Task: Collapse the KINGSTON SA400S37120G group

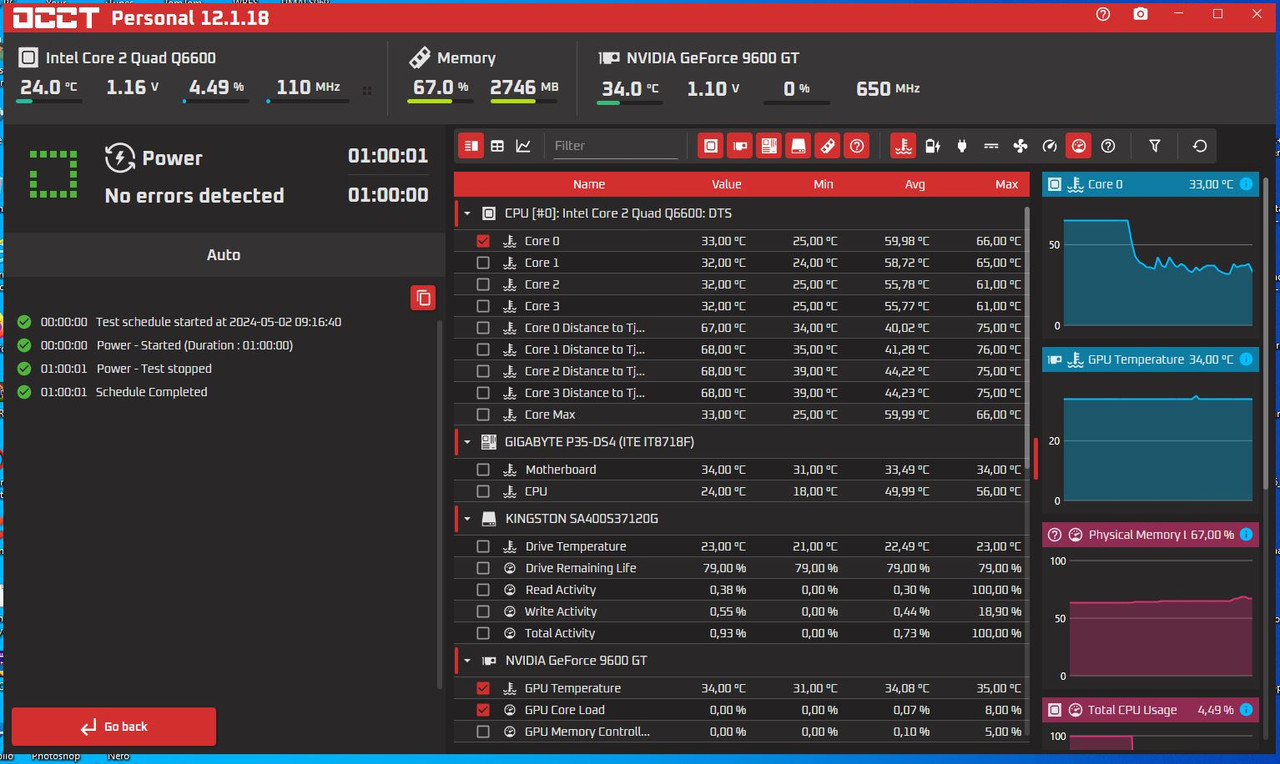Action: pos(467,519)
